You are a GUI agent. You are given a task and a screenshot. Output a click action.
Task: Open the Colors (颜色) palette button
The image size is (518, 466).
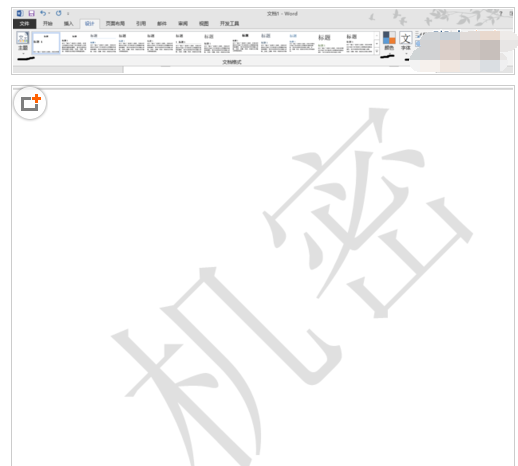point(389,42)
